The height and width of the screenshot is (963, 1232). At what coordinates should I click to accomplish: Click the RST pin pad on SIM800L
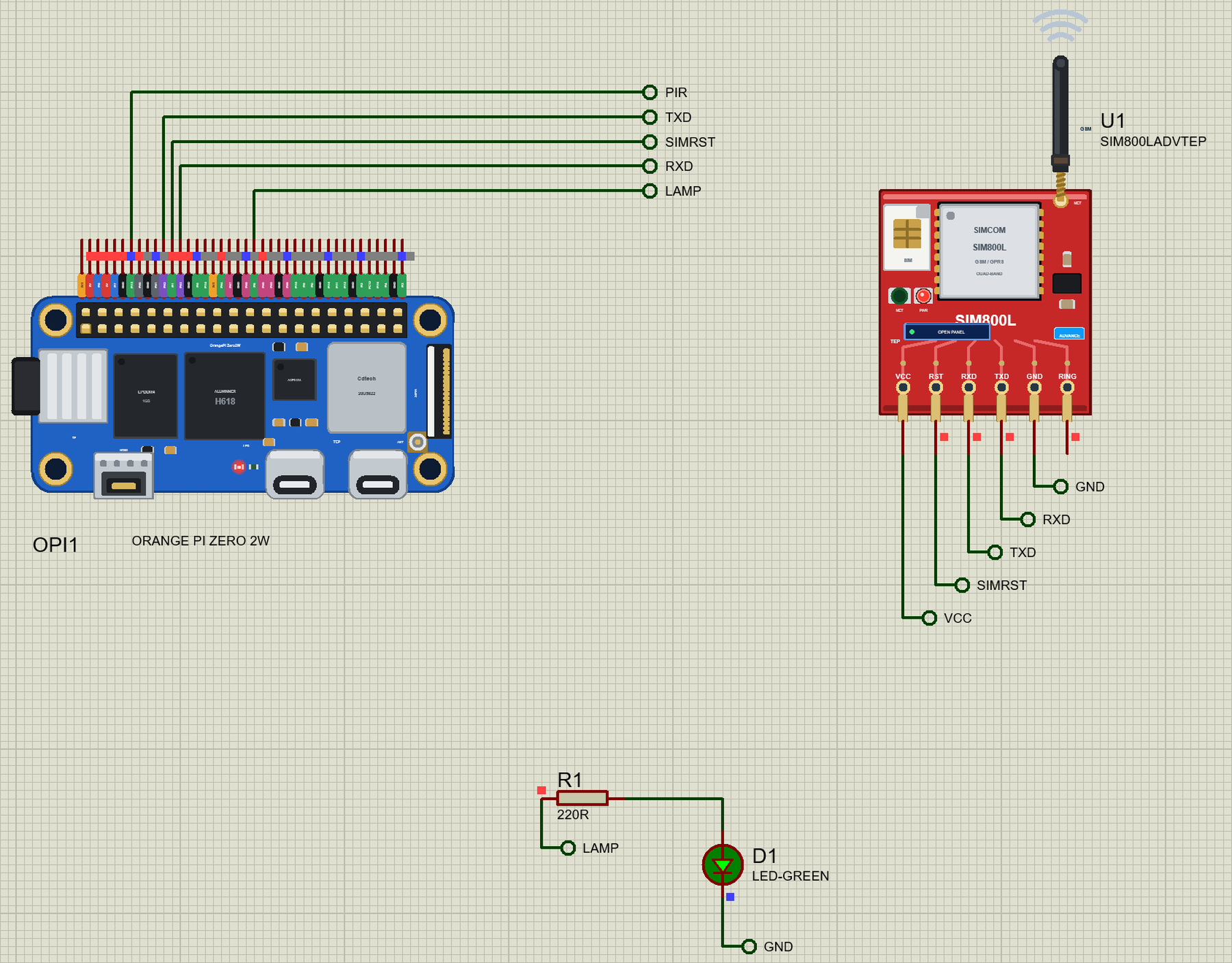[x=936, y=387]
